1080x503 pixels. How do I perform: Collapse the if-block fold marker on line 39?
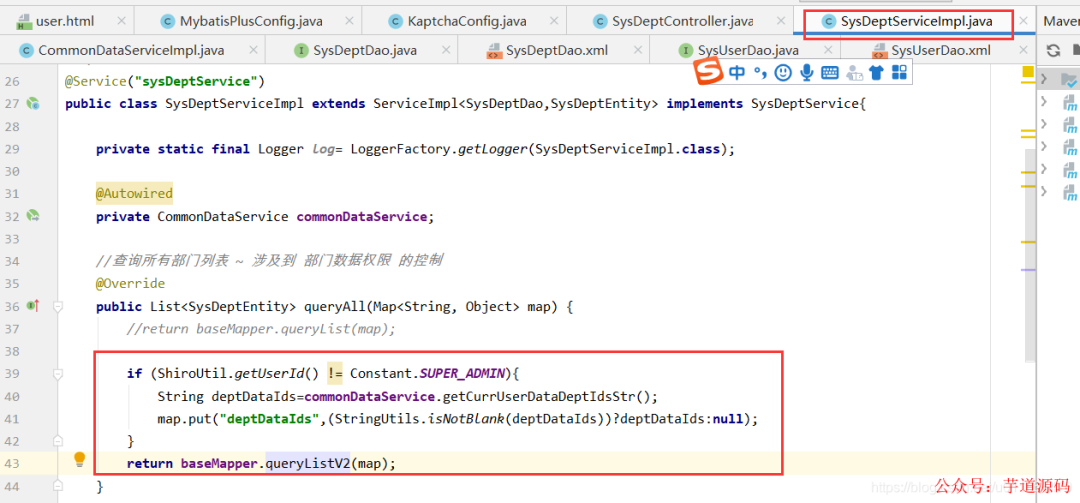click(59, 374)
